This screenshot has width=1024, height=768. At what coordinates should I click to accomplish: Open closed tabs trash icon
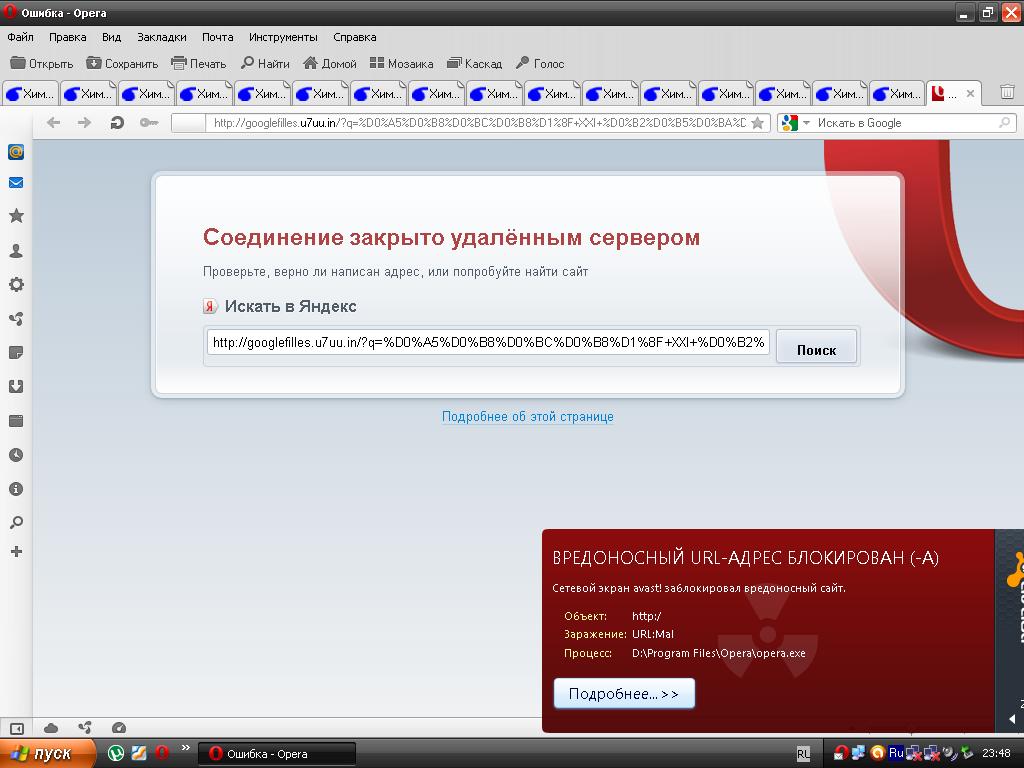(x=1007, y=93)
